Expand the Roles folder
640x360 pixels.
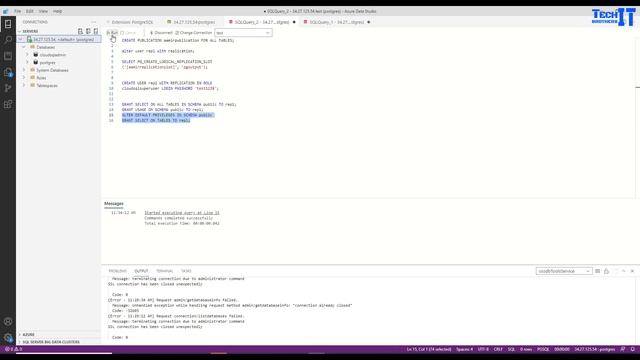tap(24, 78)
